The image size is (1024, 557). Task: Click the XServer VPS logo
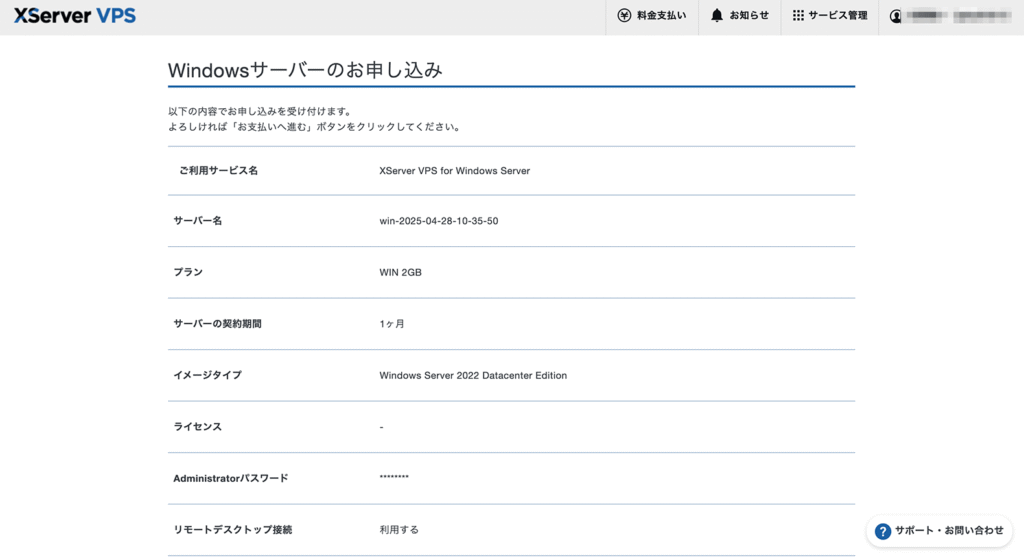(x=75, y=16)
